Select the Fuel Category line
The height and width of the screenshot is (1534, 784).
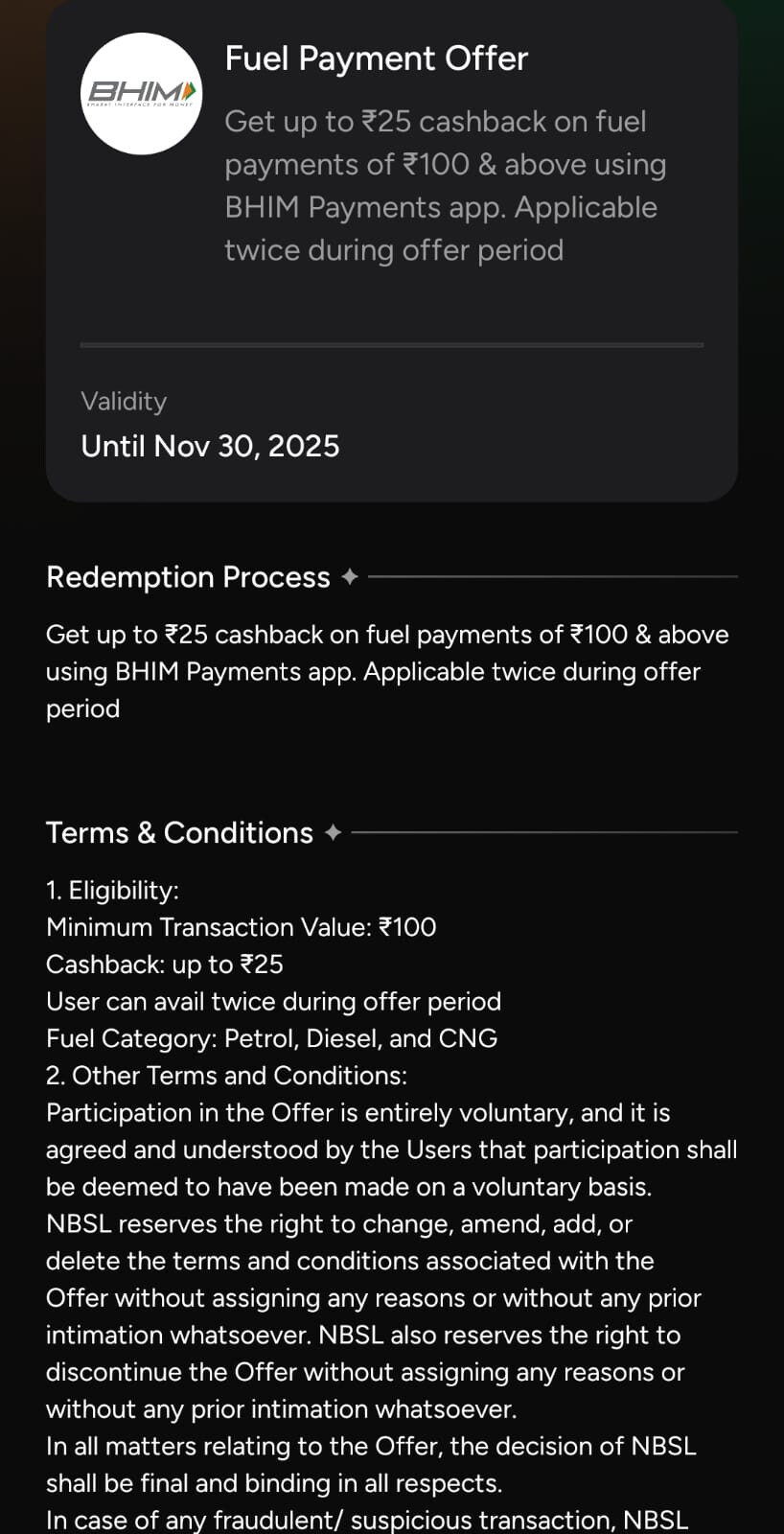(271, 1038)
